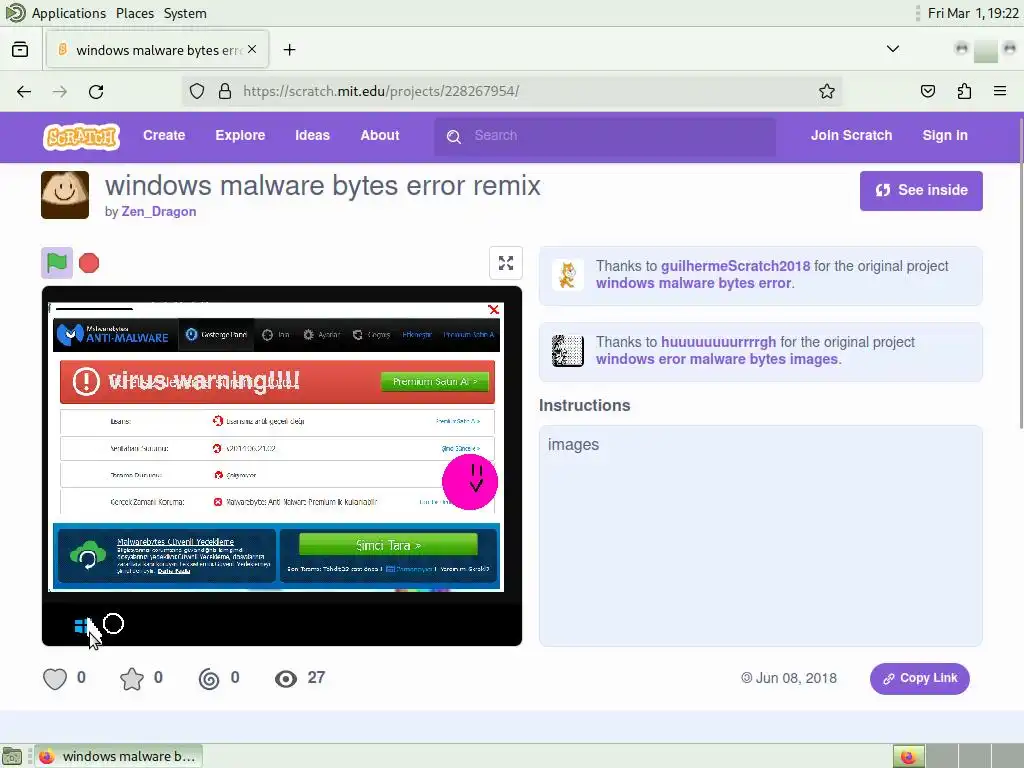Open windows eror malware bytes images project

click(717, 359)
